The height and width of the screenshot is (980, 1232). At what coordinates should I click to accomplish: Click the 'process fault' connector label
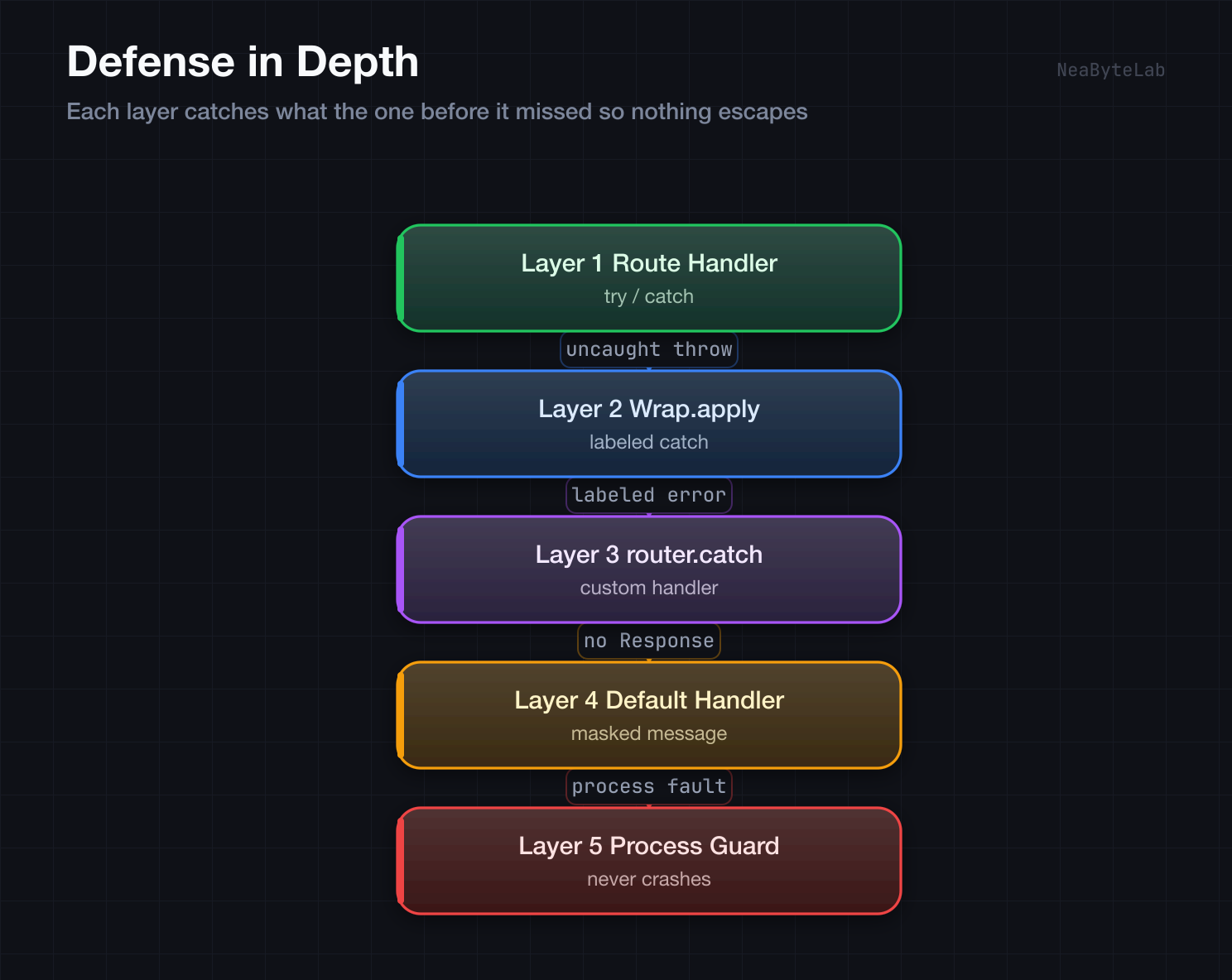coord(649,786)
